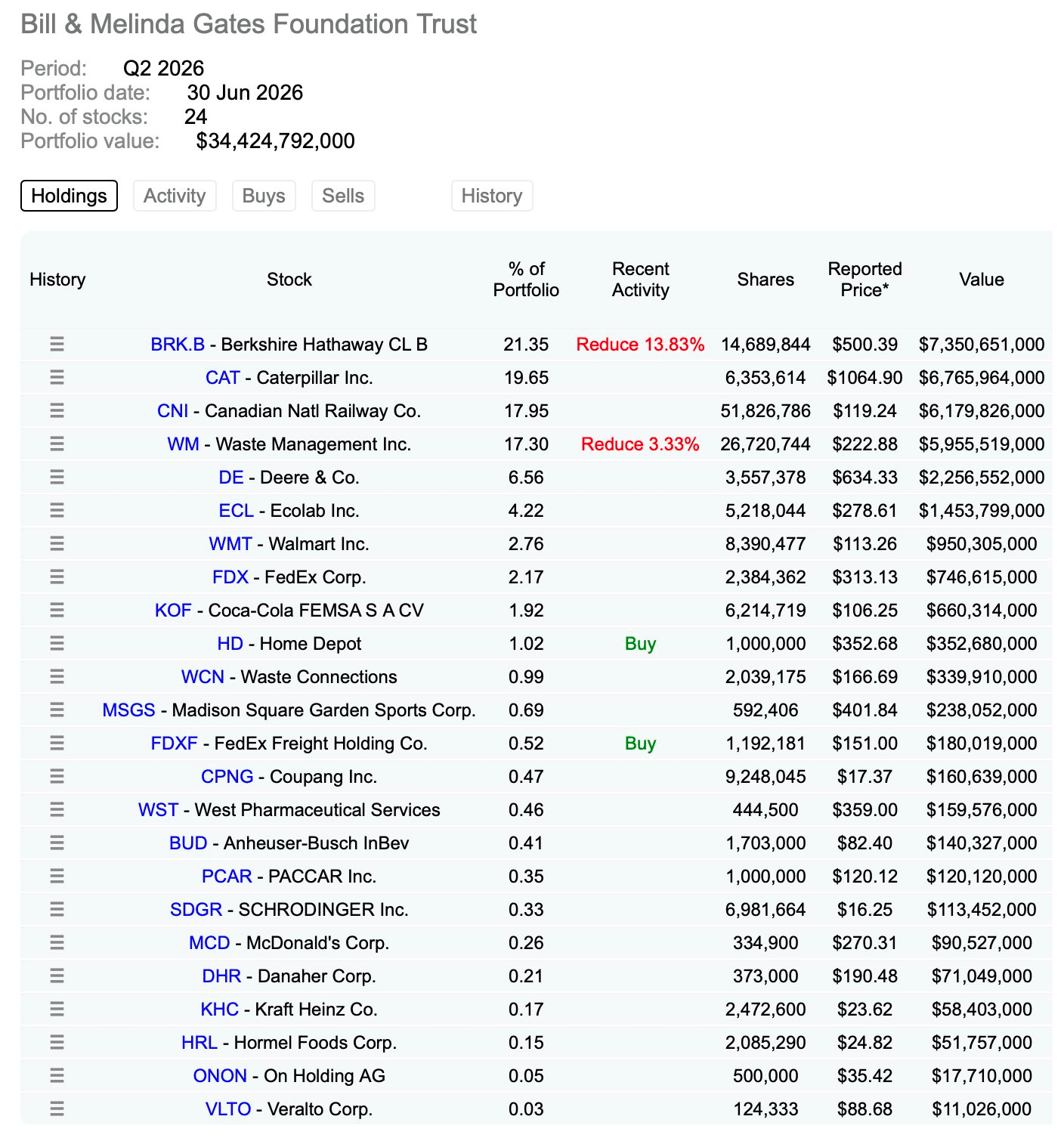
Task: Switch to the Sells tab
Action: tap(343, 196)
